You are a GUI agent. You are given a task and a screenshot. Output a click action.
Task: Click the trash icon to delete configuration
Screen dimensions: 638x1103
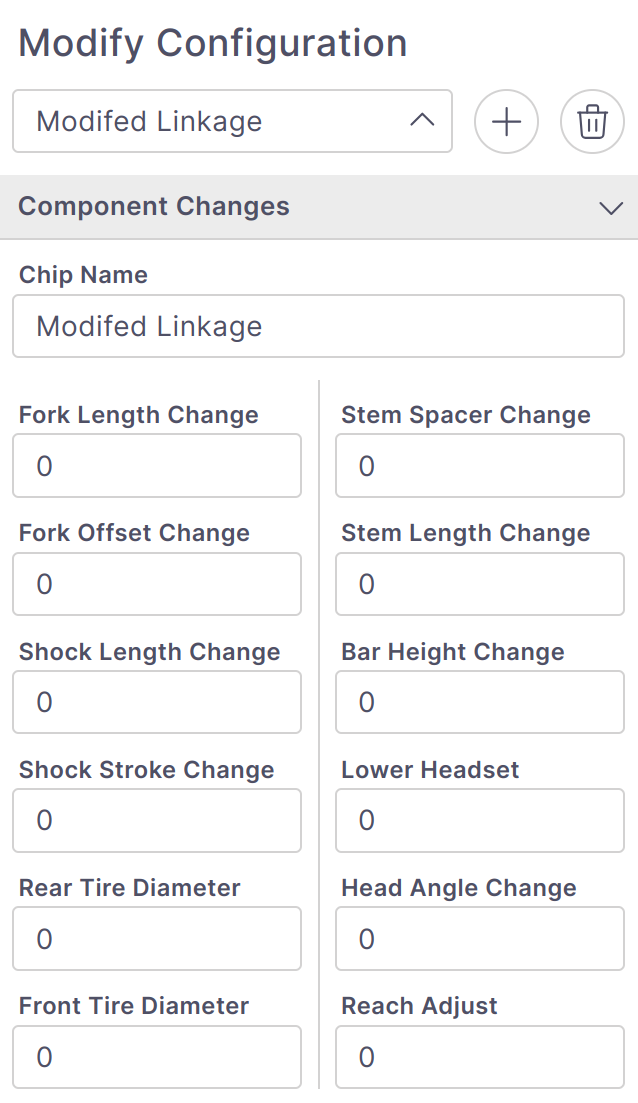592,122
